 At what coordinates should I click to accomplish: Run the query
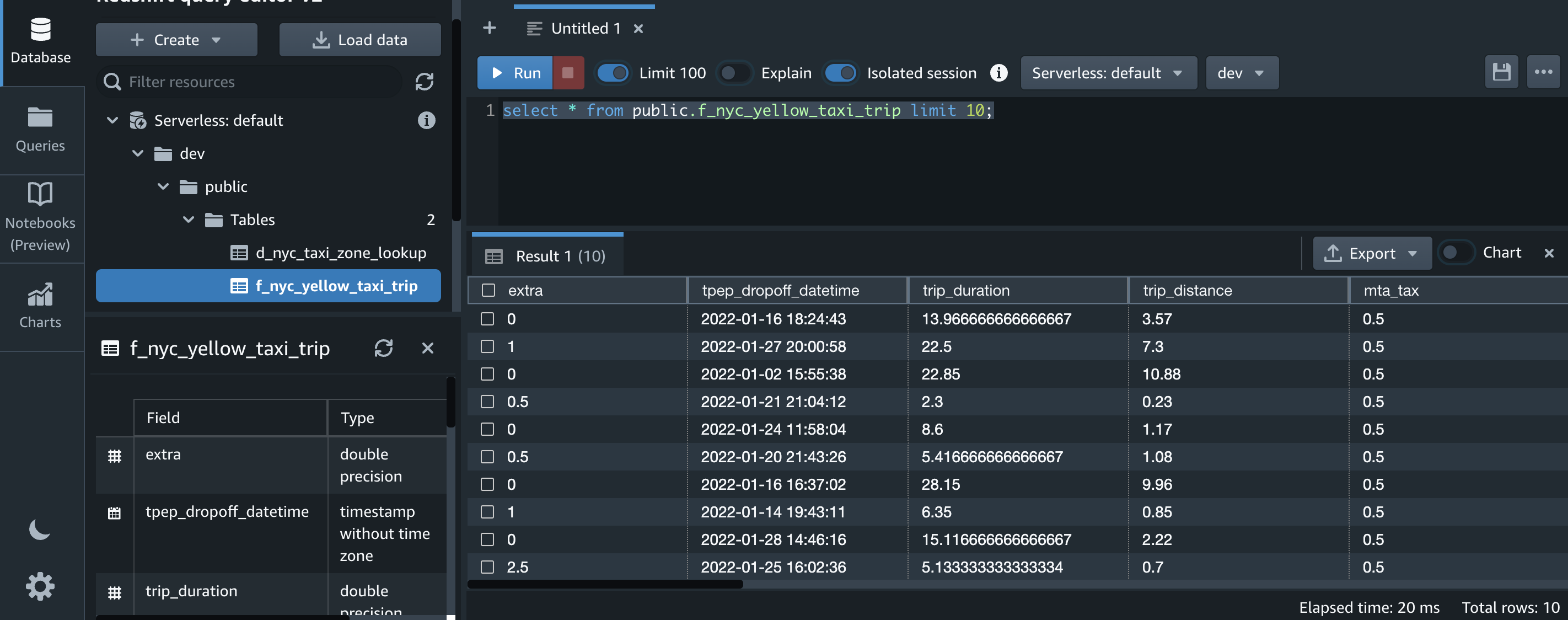point(515,73)
